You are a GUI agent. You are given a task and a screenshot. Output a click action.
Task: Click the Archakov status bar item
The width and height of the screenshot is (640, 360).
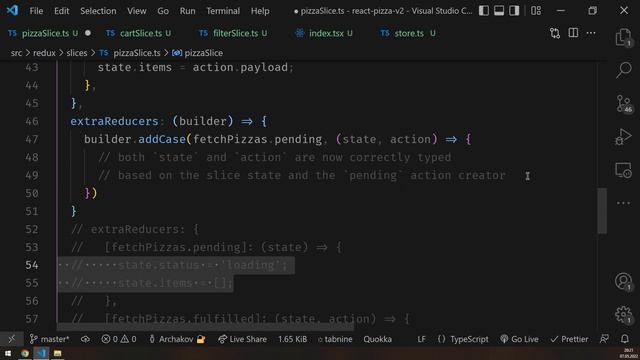[177, 339]
